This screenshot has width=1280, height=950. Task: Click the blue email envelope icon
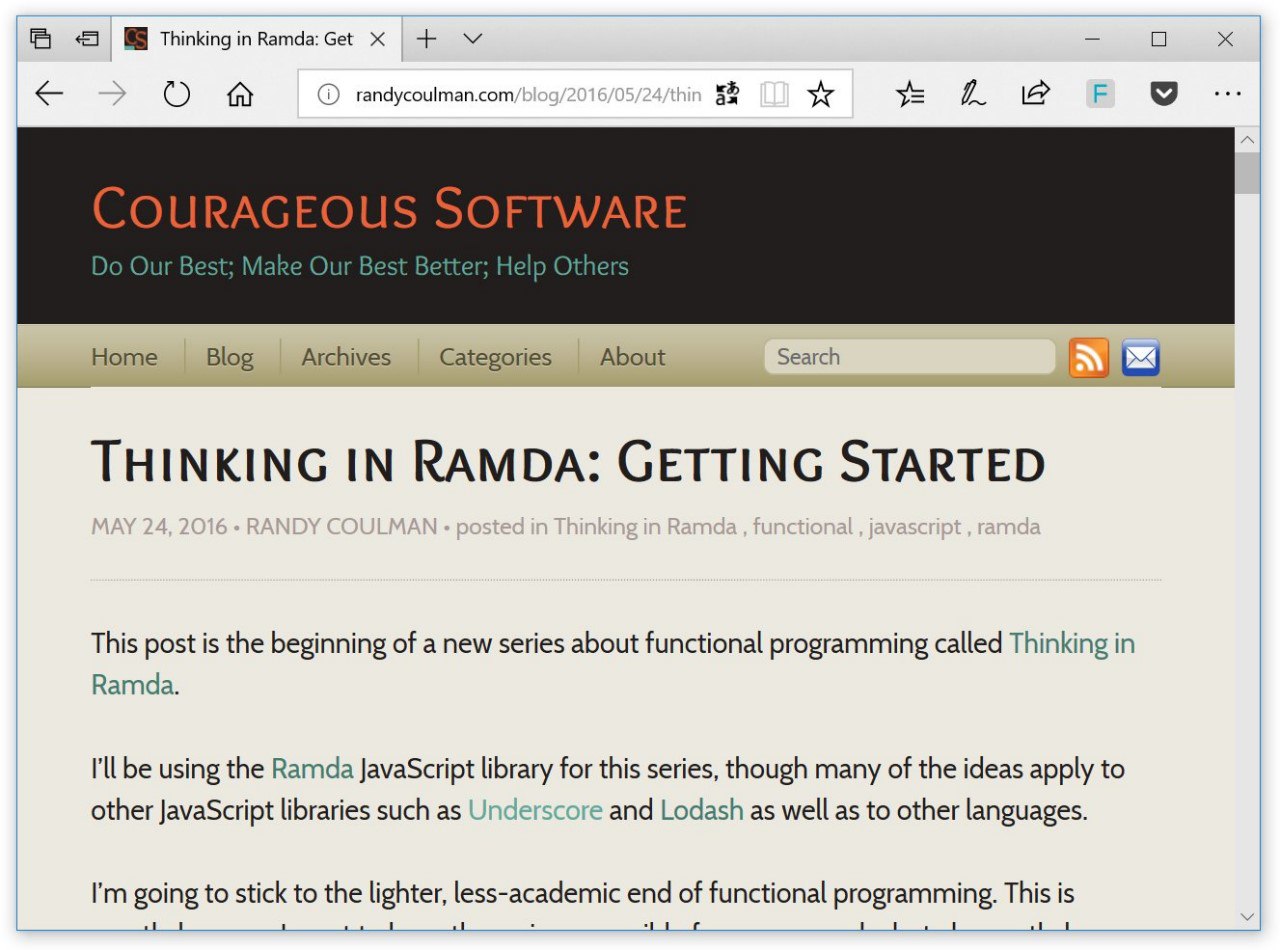[x=1141, y=357]
